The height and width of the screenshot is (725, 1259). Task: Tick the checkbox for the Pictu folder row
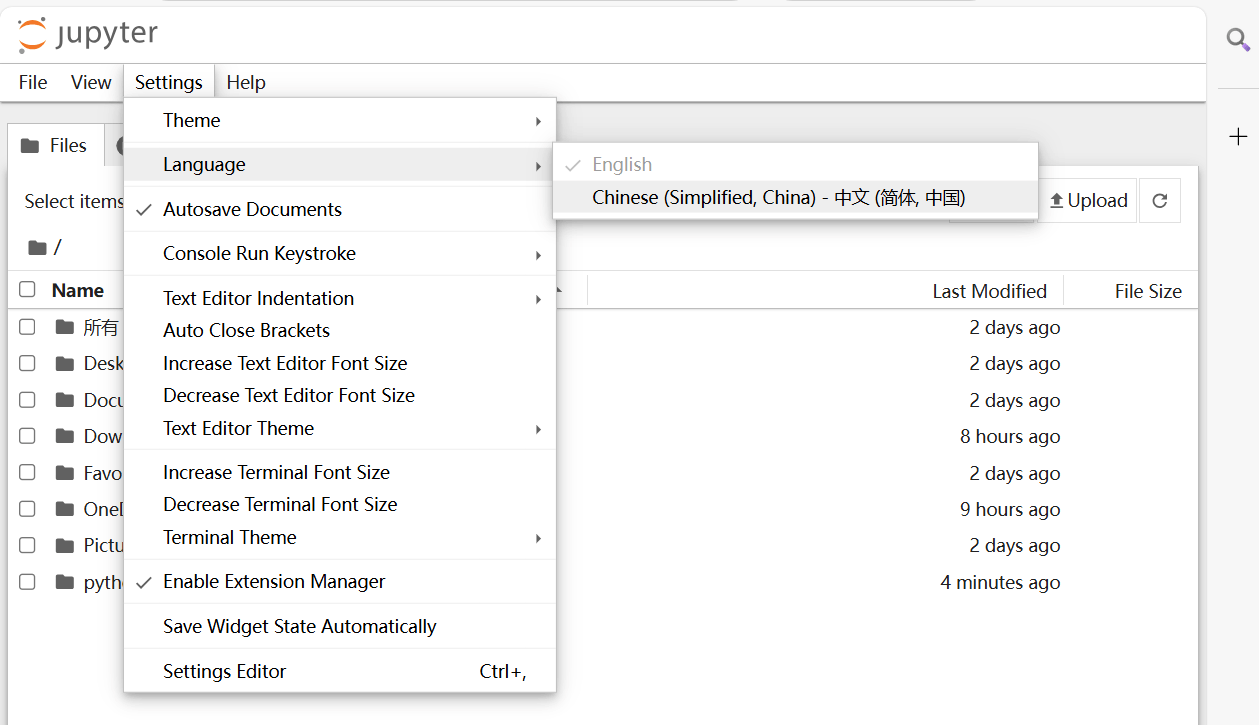pos(27,545)
